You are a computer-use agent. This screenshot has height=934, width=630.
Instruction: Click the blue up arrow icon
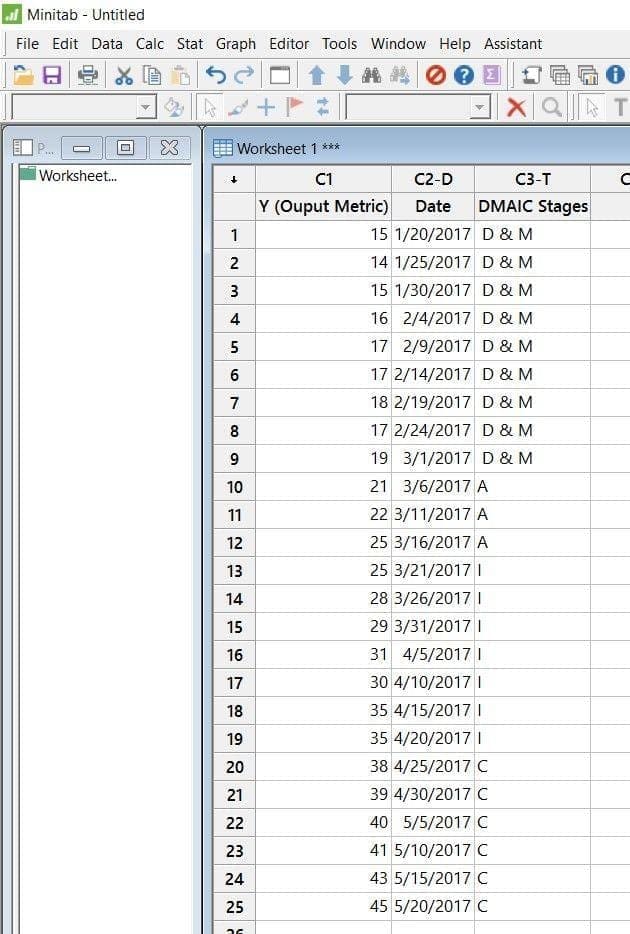coord(317,75)
